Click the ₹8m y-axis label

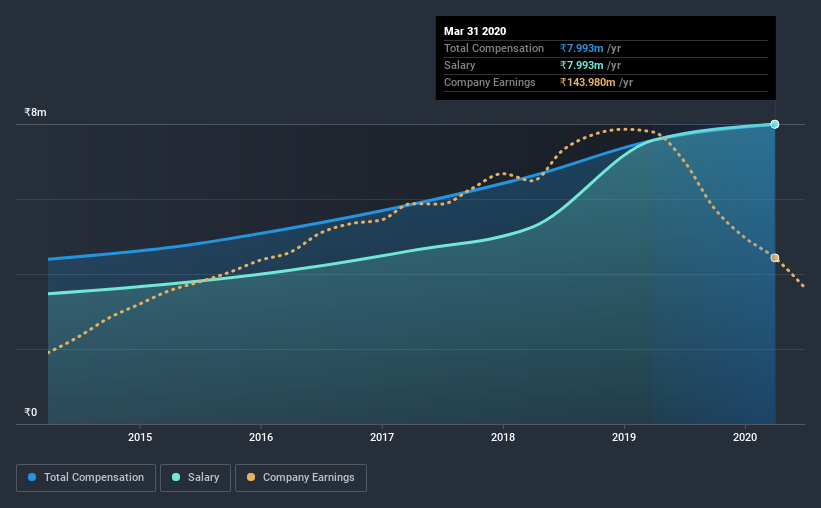click(35, 112)
